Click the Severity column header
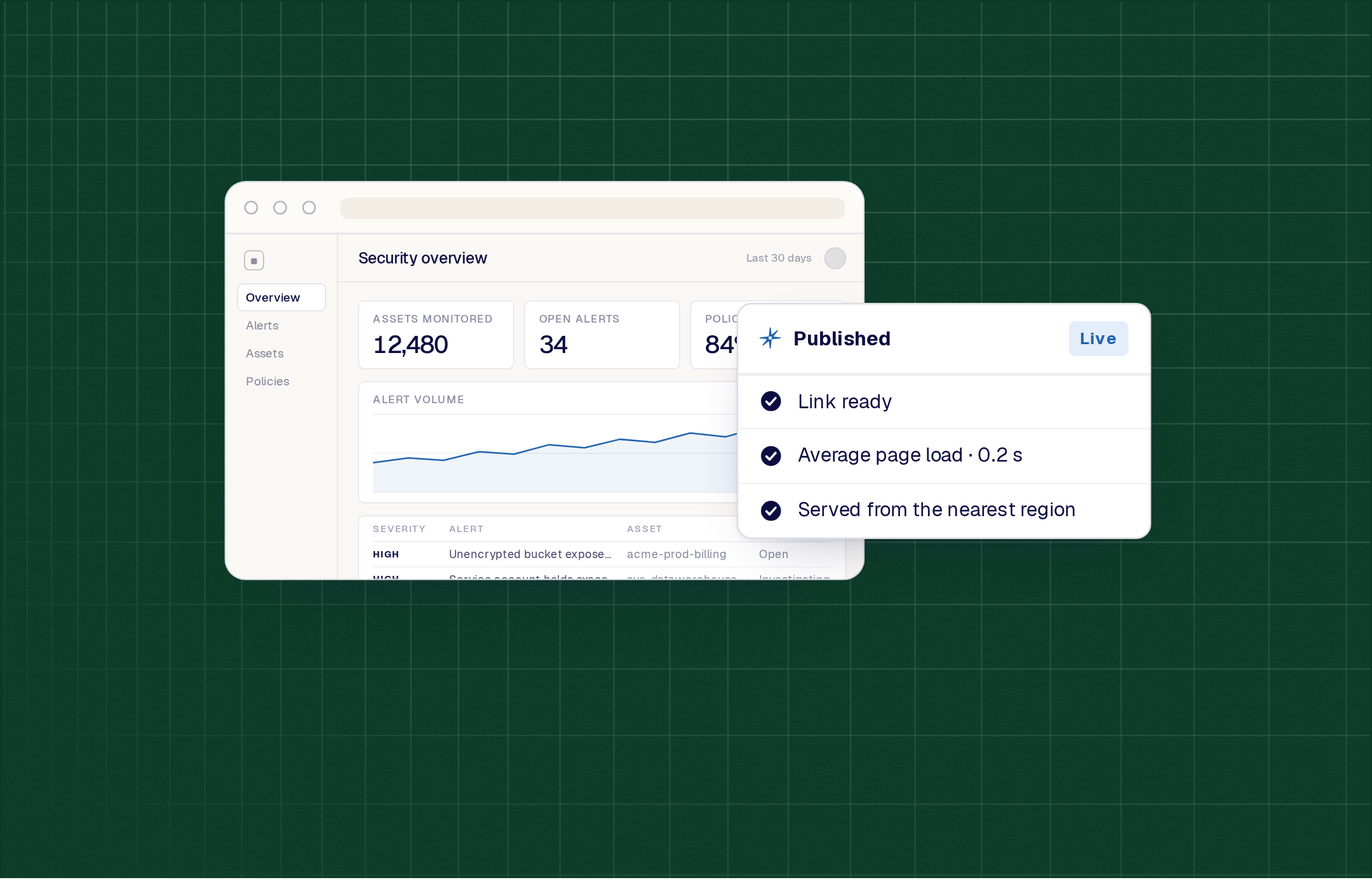 pyautogui.click(x=399, y=529)
